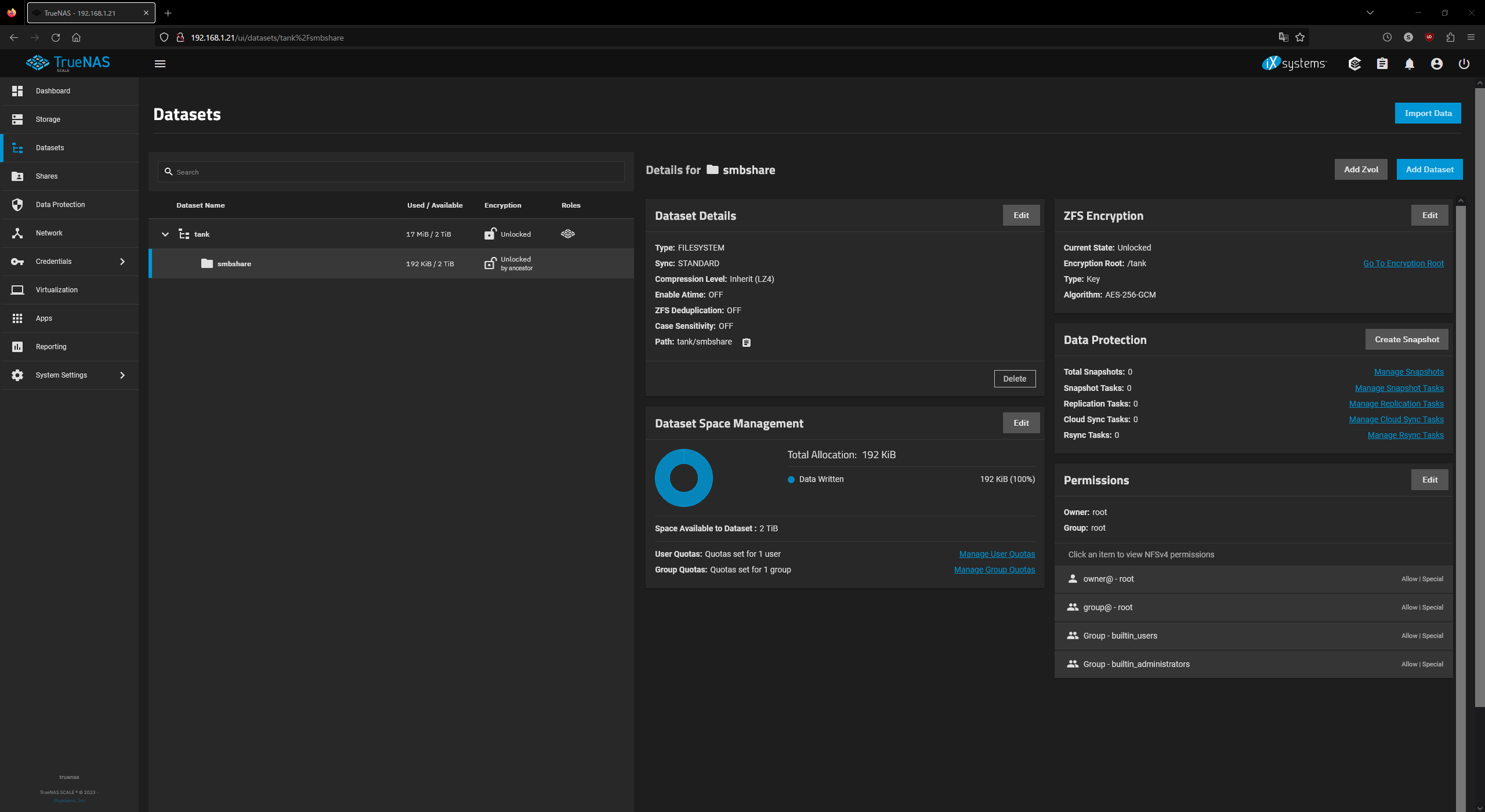The image size is (1485, 812).
Task: Click the Data Written legend color dot
Action: pos(791,480)
